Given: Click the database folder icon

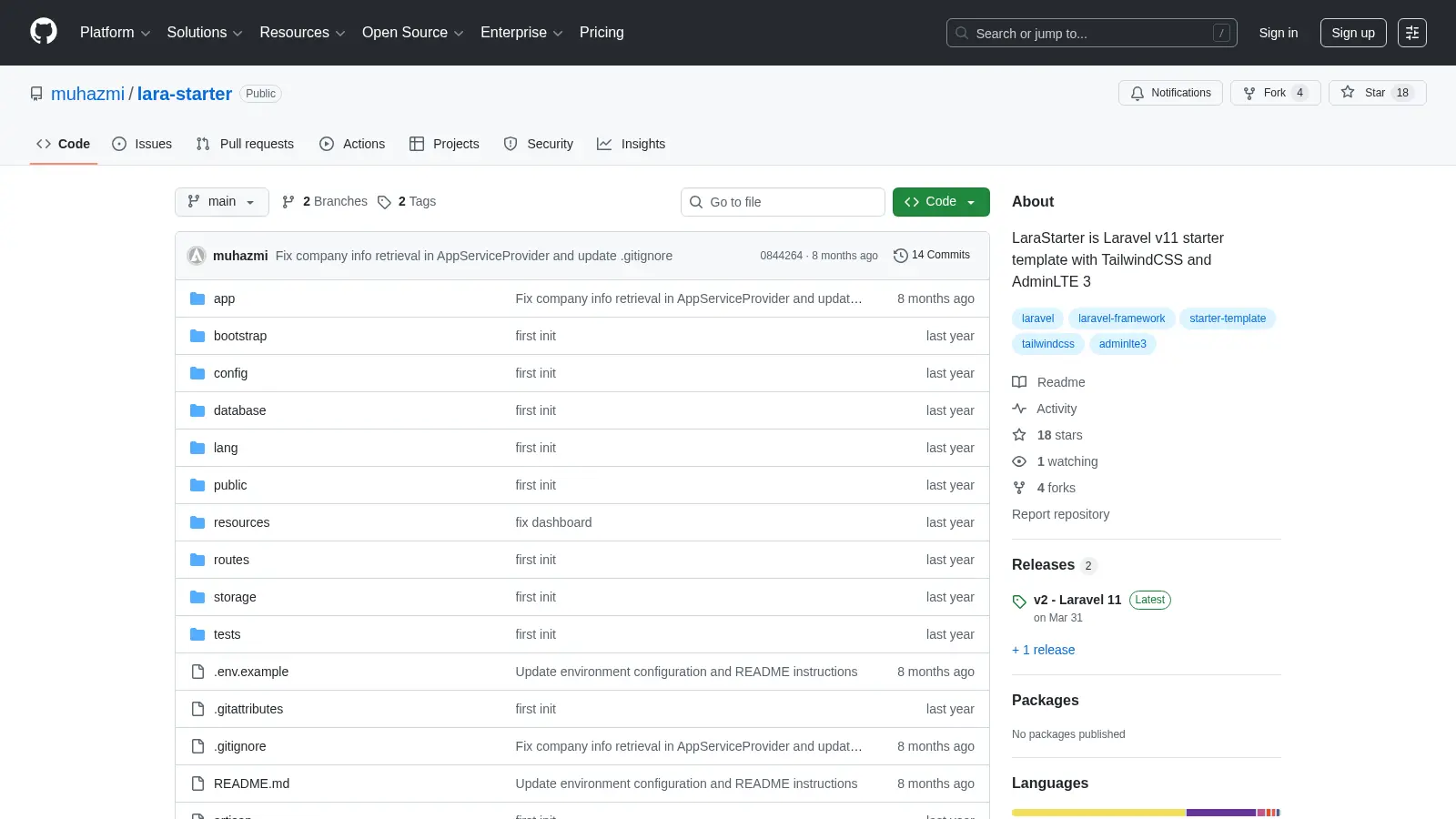Looking at the screenshot, I should [x=197, y=410].
